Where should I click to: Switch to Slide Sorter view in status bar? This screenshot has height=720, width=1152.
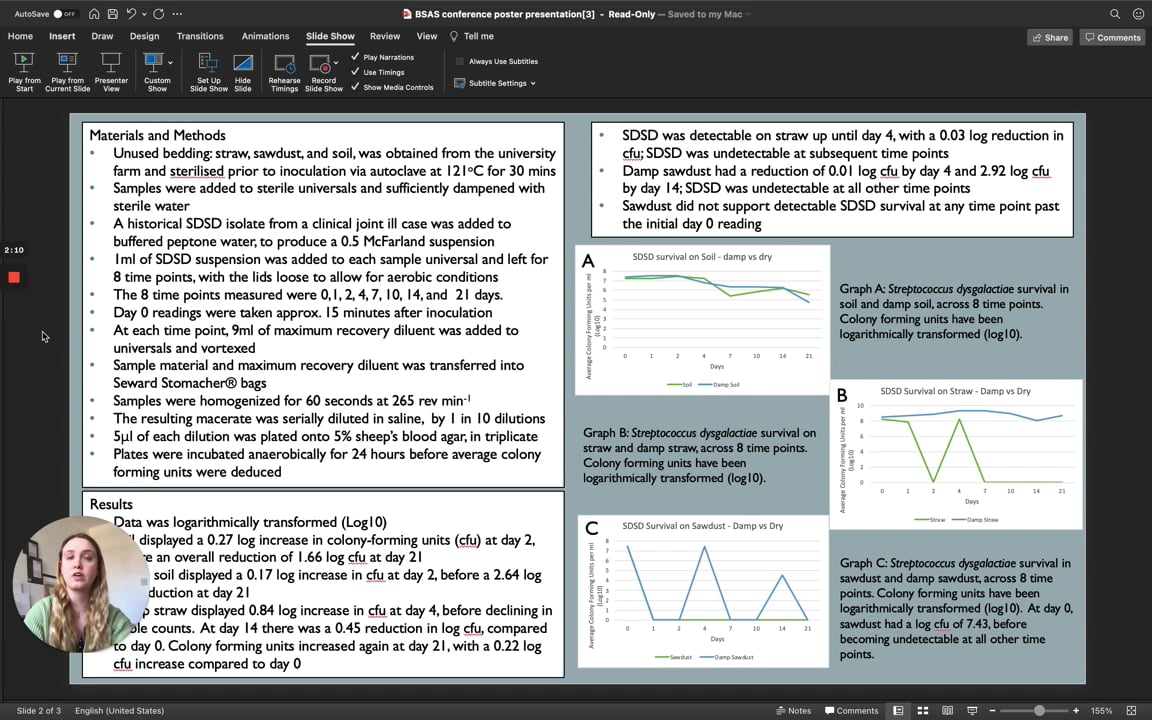[x=922, y=711]
